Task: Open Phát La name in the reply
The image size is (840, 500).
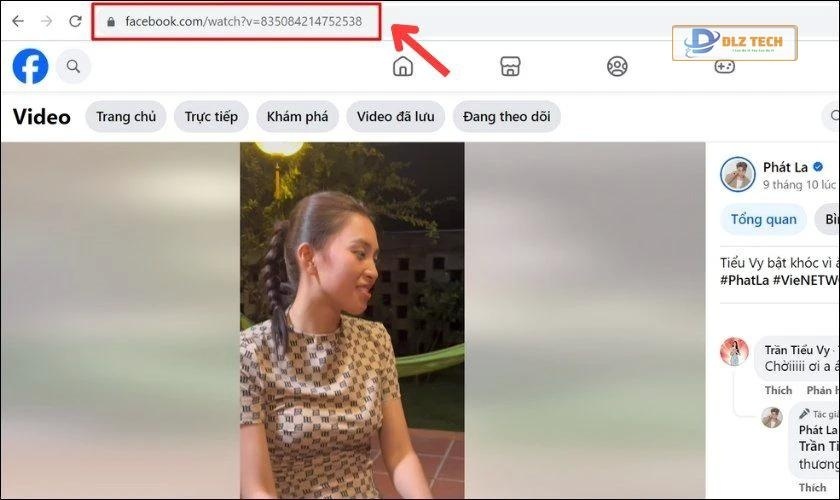Action: click(x=818, y=430)
